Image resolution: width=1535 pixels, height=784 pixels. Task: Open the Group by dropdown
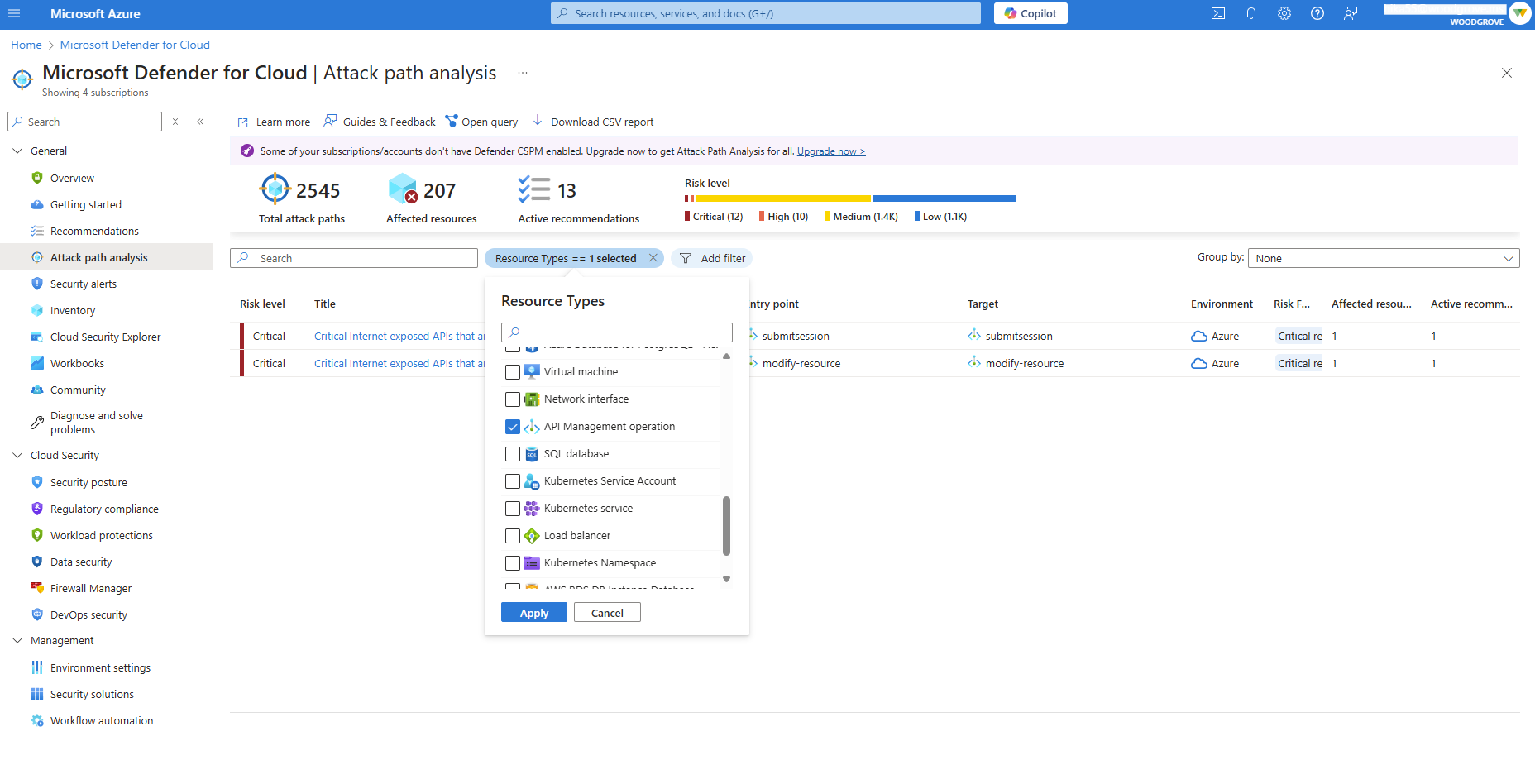coord(1384,258)
